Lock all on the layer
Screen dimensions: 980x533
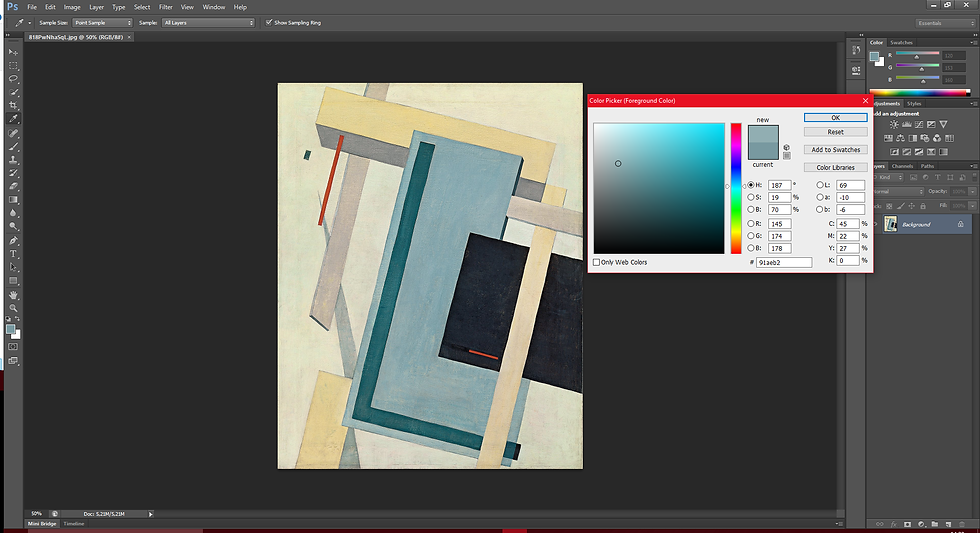923,206
